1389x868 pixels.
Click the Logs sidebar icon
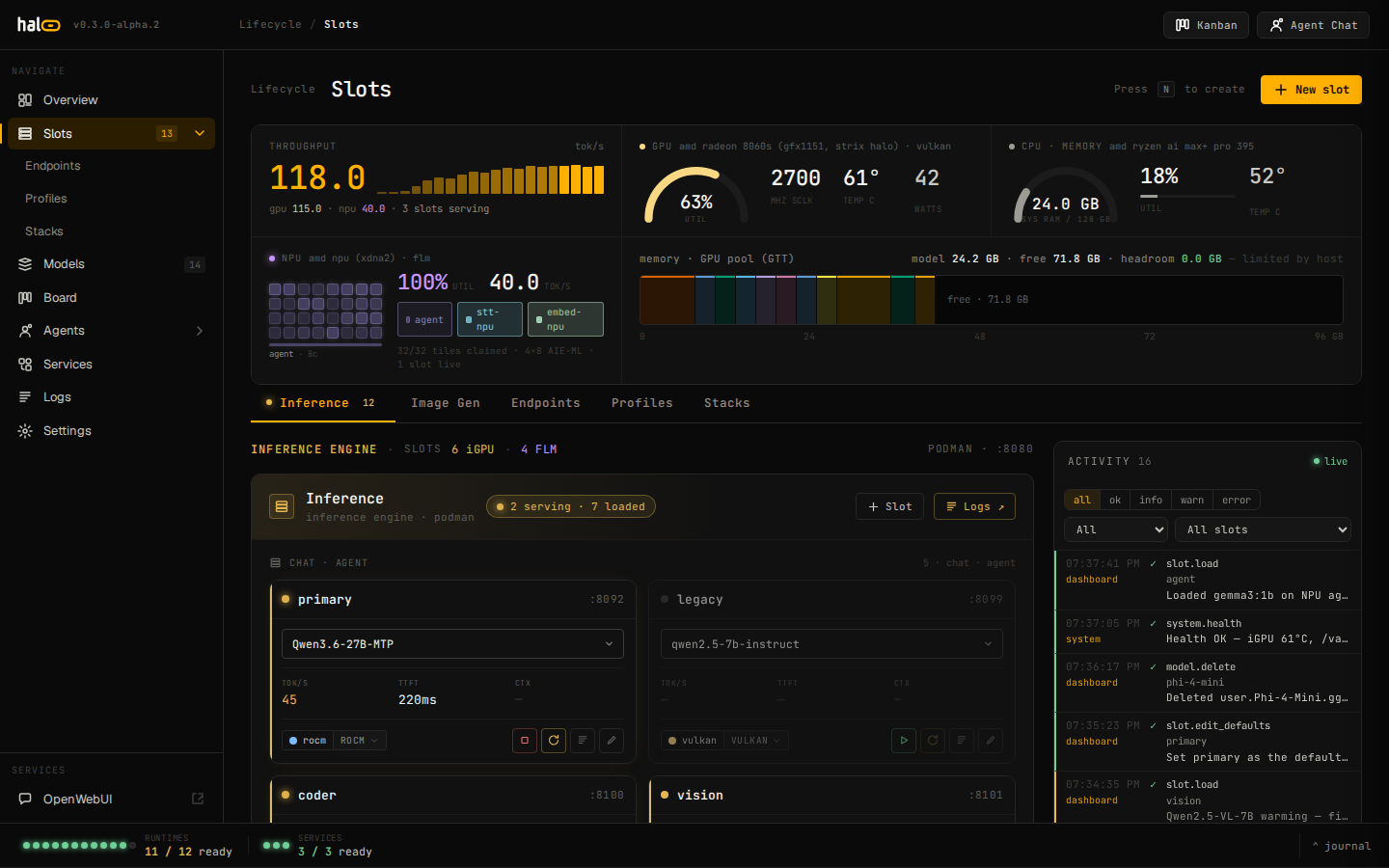point(25,397)
